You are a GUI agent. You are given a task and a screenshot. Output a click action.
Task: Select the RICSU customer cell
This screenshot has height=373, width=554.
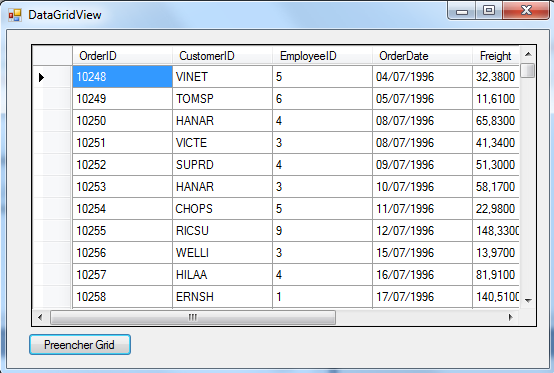(x=222, y=231)
